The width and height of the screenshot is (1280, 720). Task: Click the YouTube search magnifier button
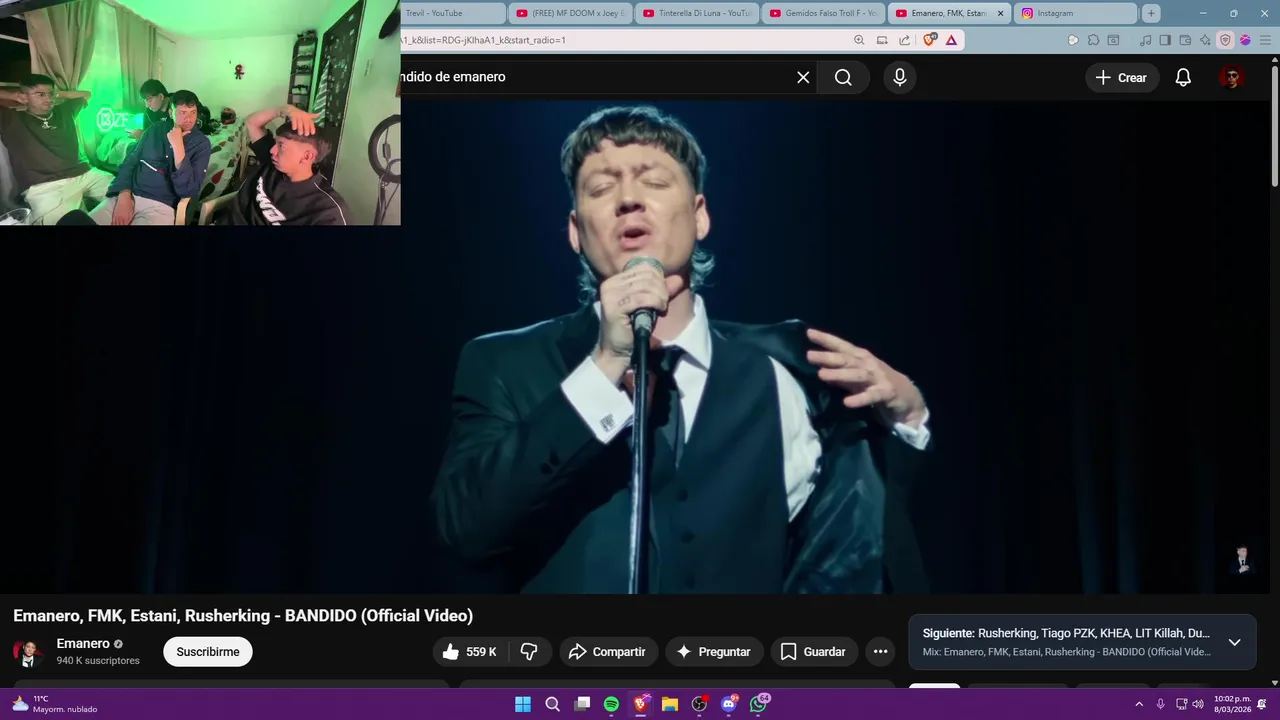pyautogui.click(x=843, y=77)
